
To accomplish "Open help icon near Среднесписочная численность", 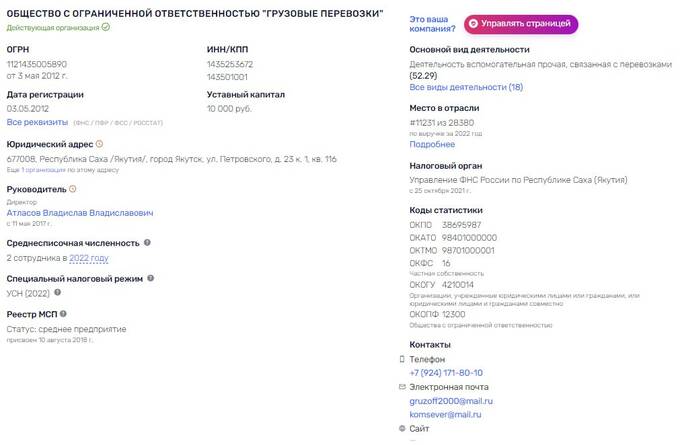I will click(x=147, y=242).
